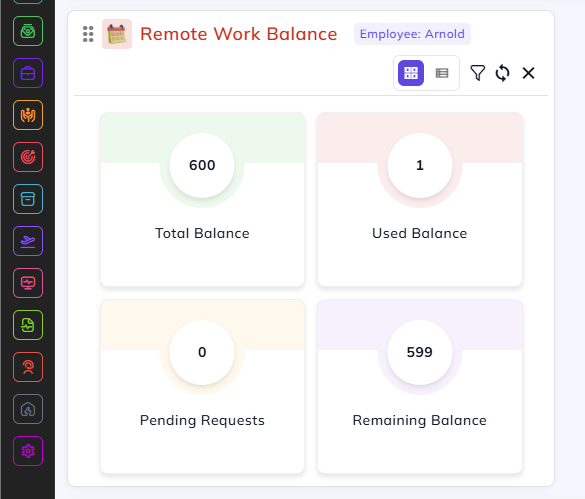
Task: Open the target goals sidebar icon
Action: (x=28, y=157)
